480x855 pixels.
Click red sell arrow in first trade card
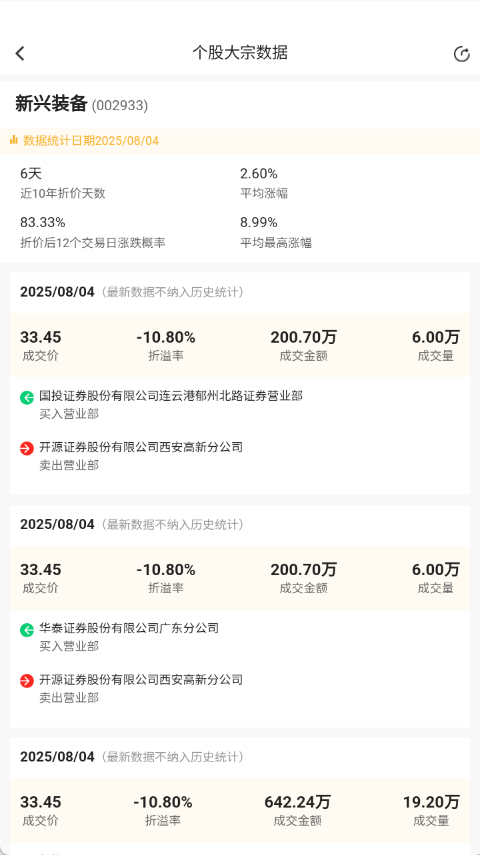[x=27, y=449]
